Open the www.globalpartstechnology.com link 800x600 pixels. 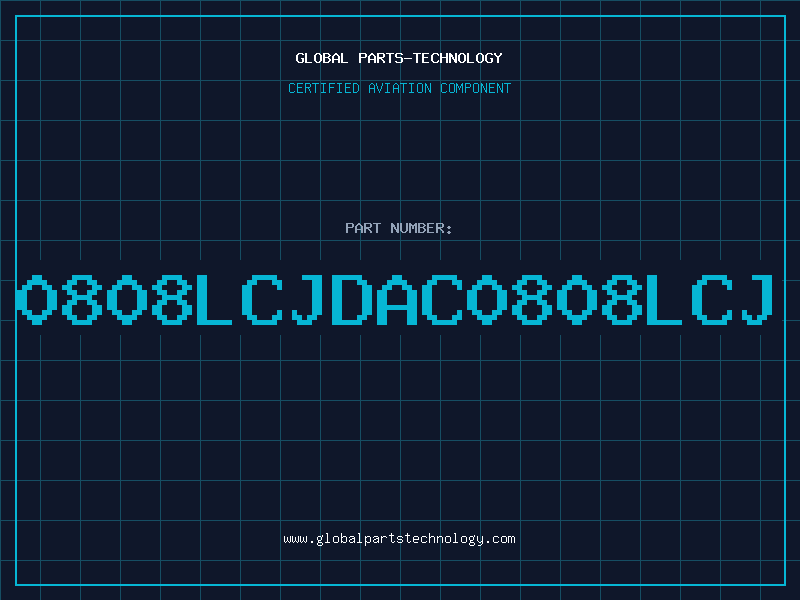[399, 539]
